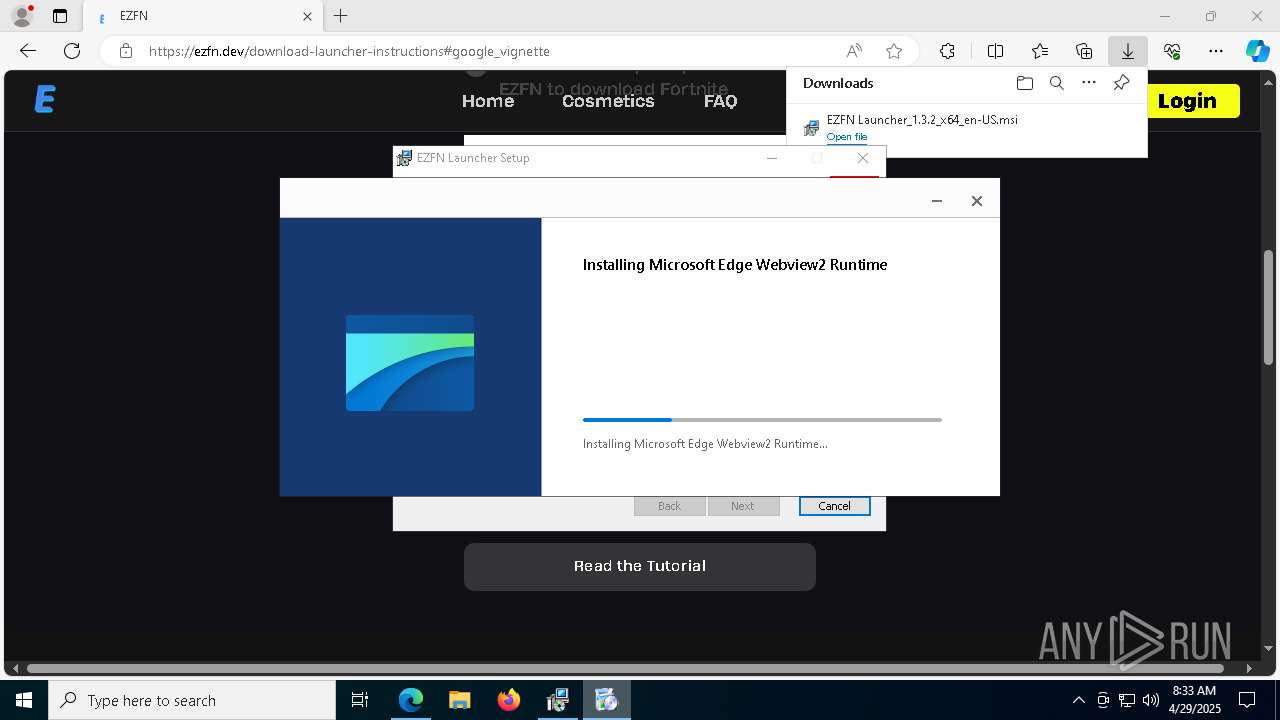Open Browser essentials heart icon
This screenshot has height=720, width=1280.
click(x=1172, y=51)
